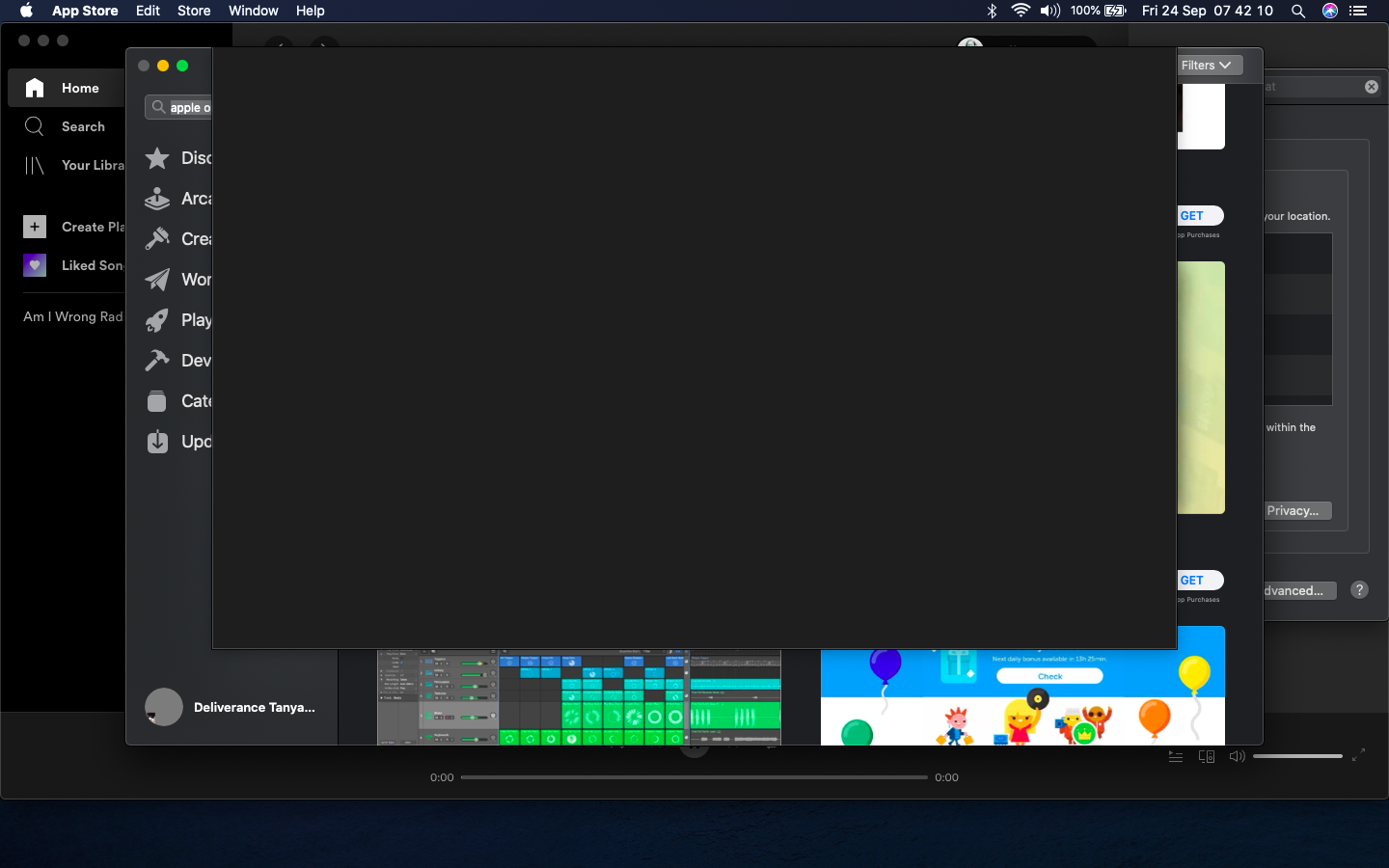Open the Develop hammer section
This screenshot has width=1389, height=868.
tap(157, 361)
